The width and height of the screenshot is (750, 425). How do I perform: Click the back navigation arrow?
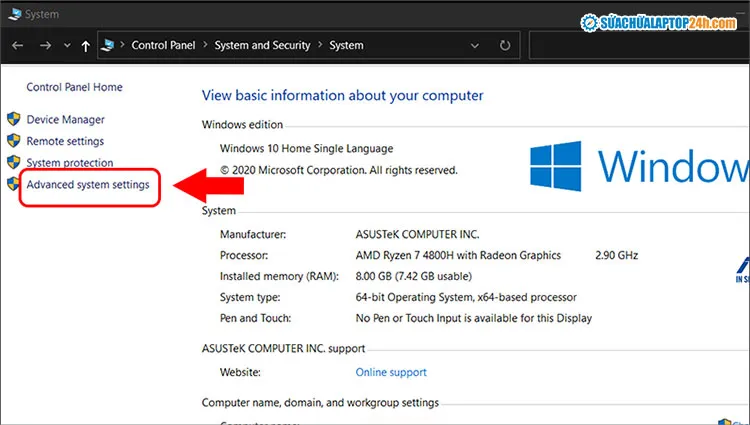[x=16, y=45]
